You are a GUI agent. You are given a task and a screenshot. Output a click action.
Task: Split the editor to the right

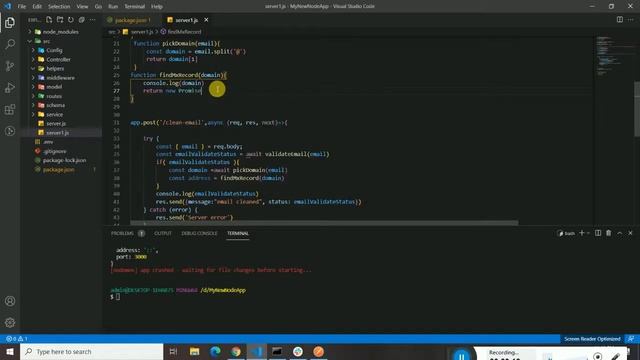(620, 20)
